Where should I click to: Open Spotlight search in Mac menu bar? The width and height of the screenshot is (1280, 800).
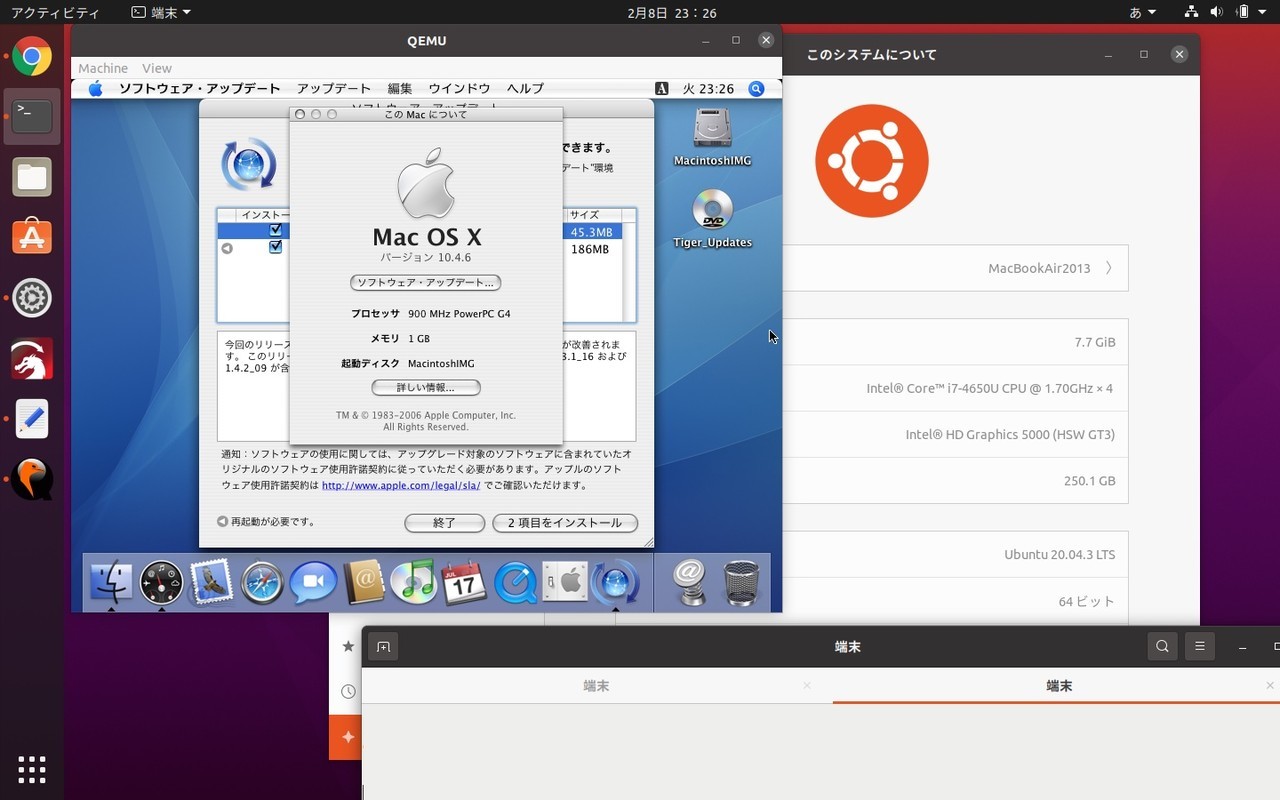[x=757, y=89]
